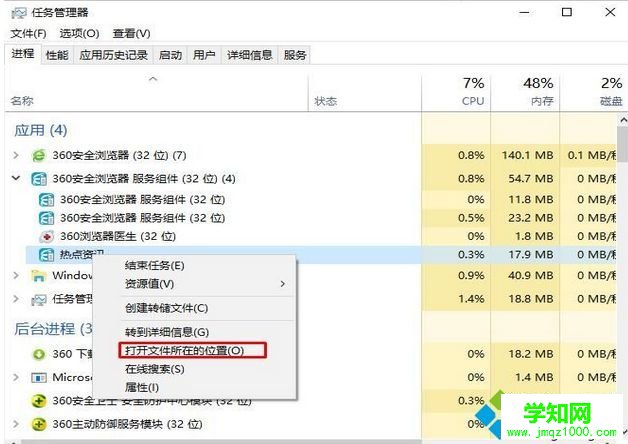Click the icon of 360安全浏览器 服务组件 (4) group

tap(39, 179)
